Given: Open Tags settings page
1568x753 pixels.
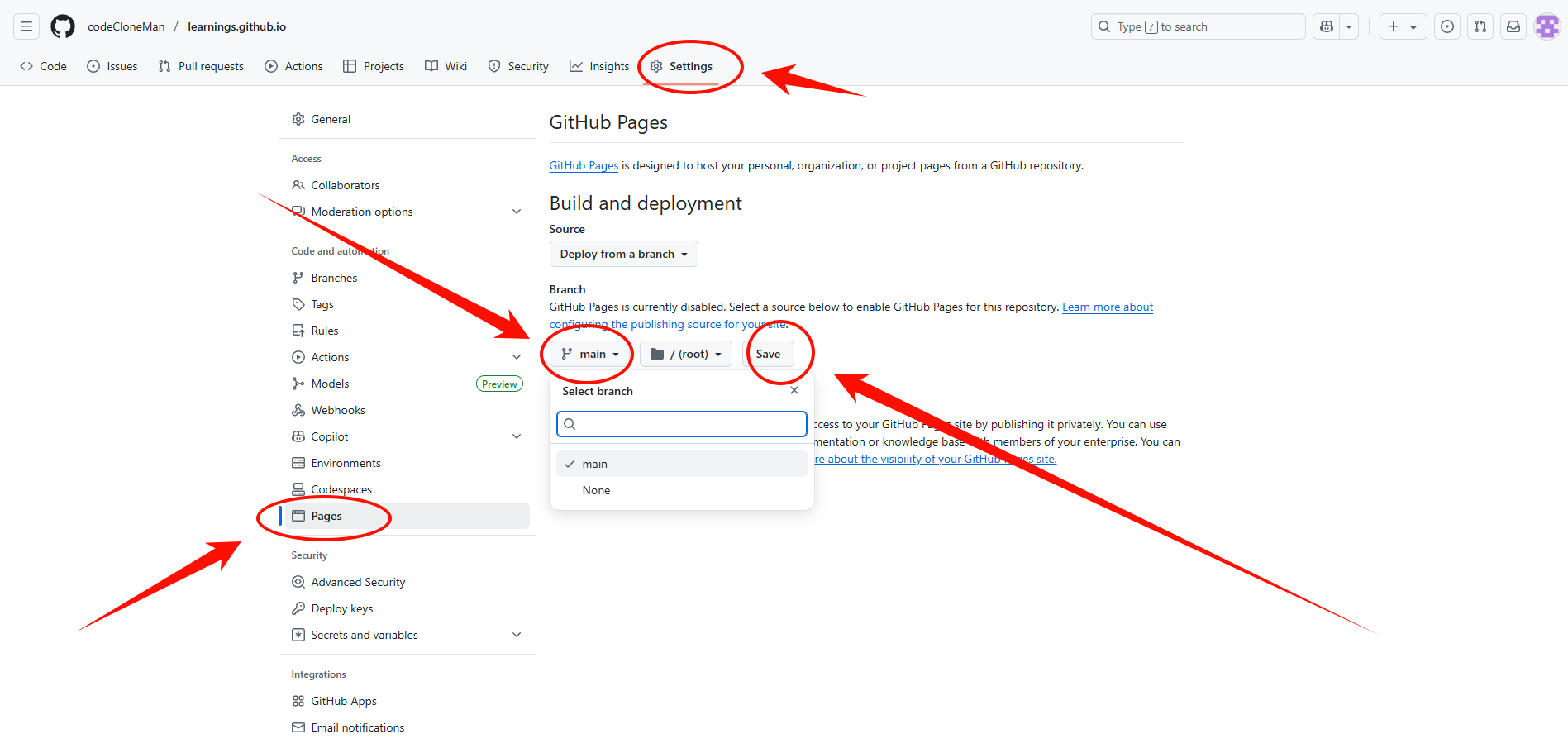Looking at the screenshot, I should 407,304.
